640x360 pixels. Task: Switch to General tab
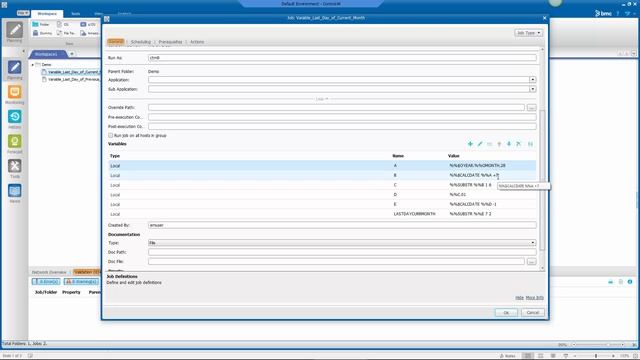point(116,42)
